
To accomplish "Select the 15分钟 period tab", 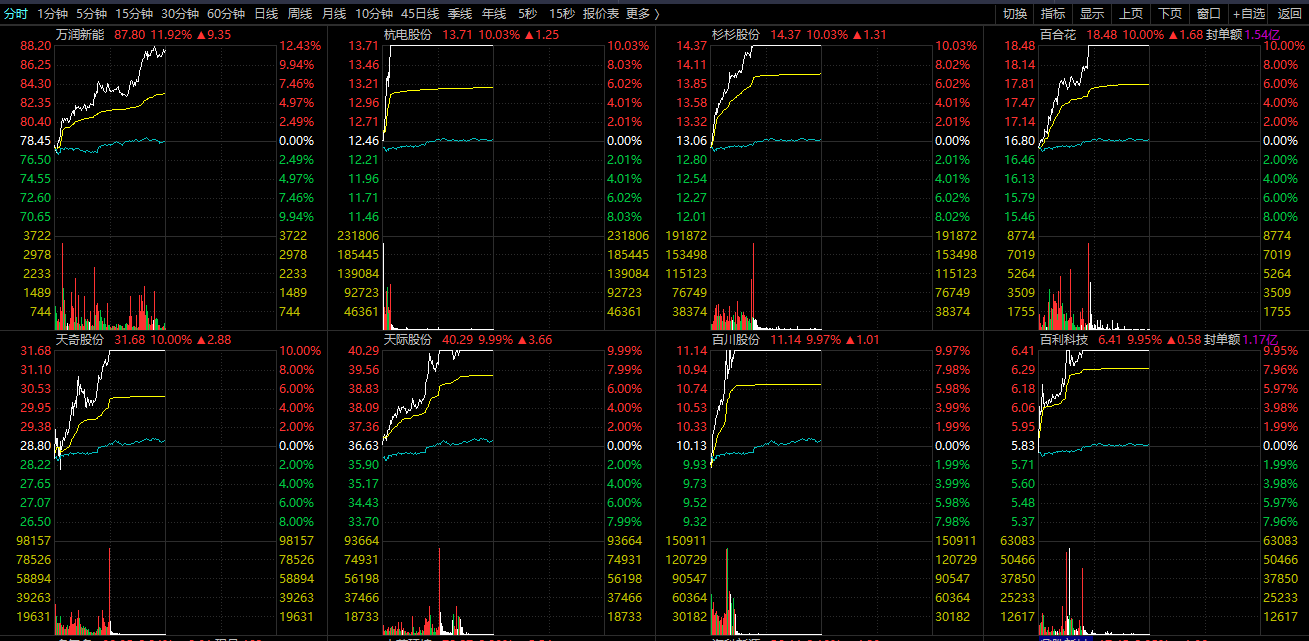I will click(134, 14).
